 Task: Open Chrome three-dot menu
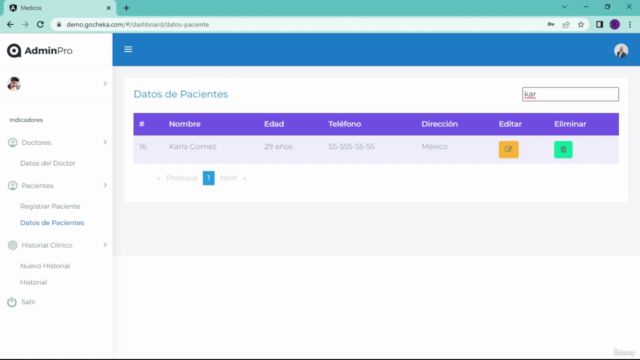(x=630, y=24)
